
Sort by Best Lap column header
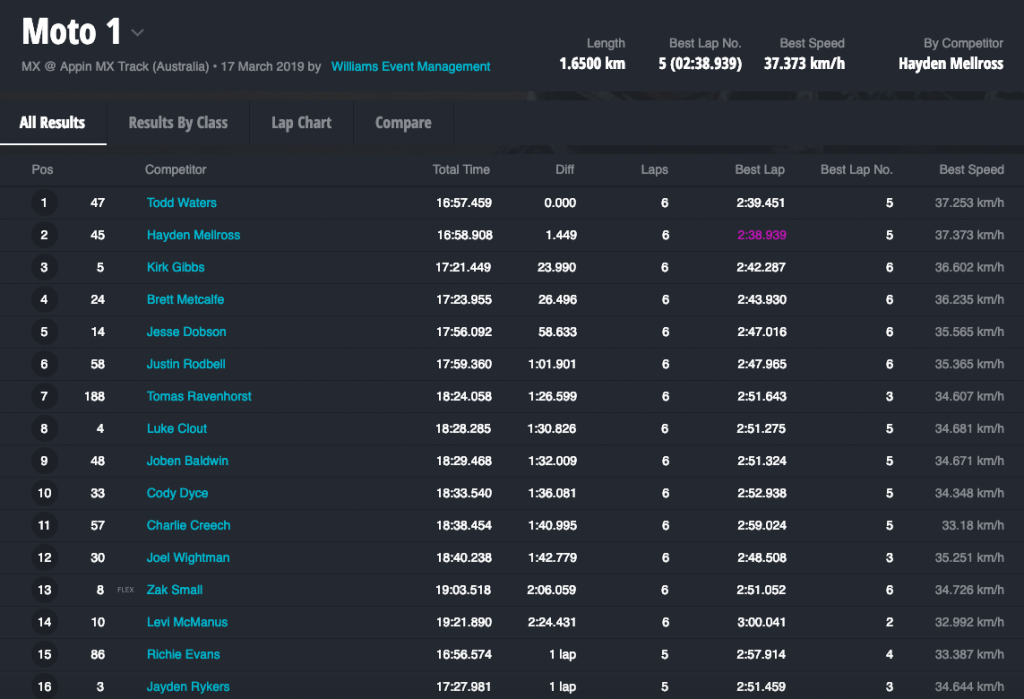pyautogui.click(x=759, y=170)
